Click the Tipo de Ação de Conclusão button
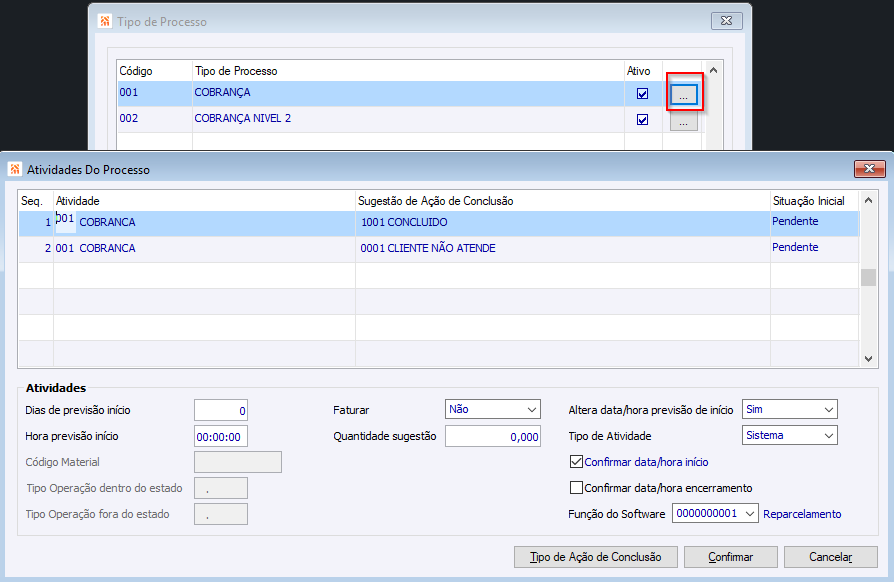Screen dimensions: 894x582 pos(596,557)
